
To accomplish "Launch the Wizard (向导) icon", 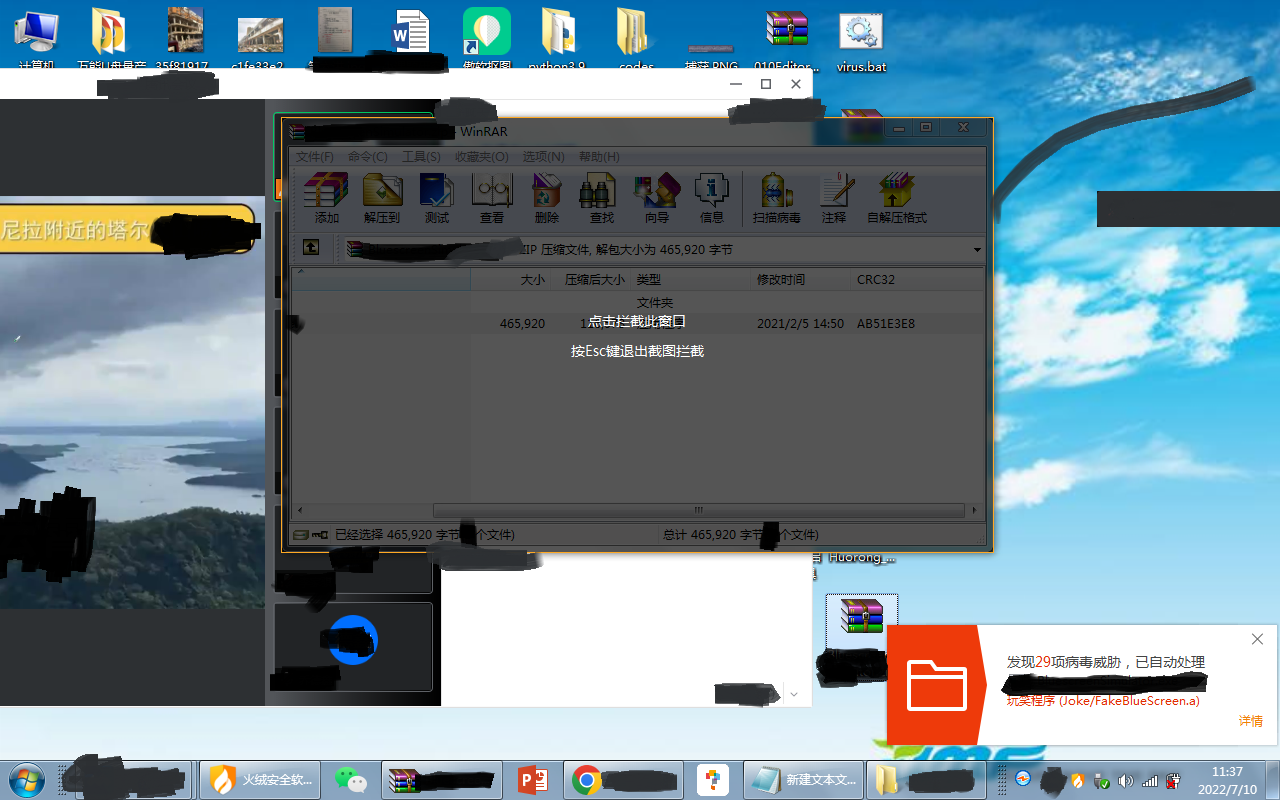I will [656, 197].
